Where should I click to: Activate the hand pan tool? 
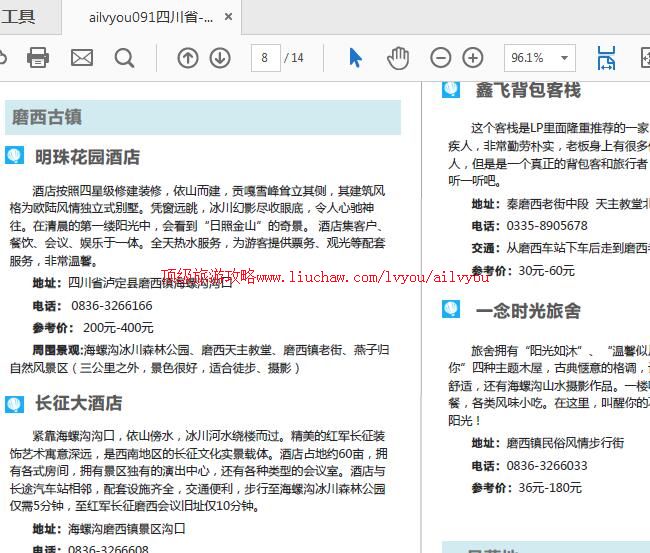coord(398,58)
